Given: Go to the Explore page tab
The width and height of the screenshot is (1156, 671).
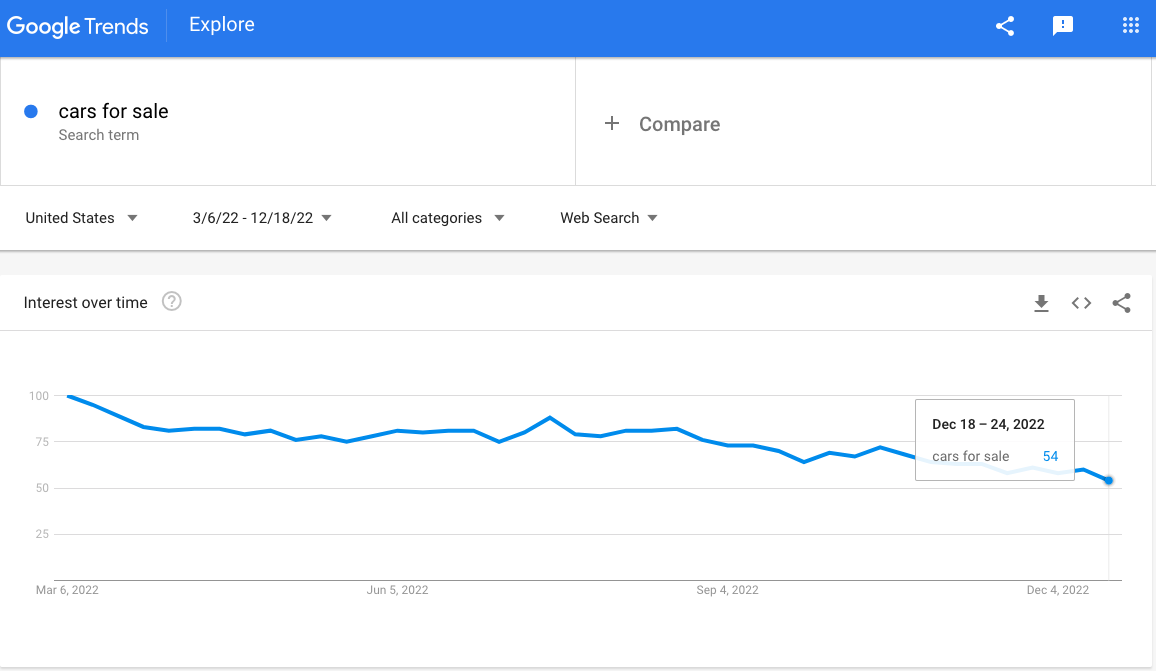Looking at the screenshot, I should pyautogui.click(x=222, y=25).
